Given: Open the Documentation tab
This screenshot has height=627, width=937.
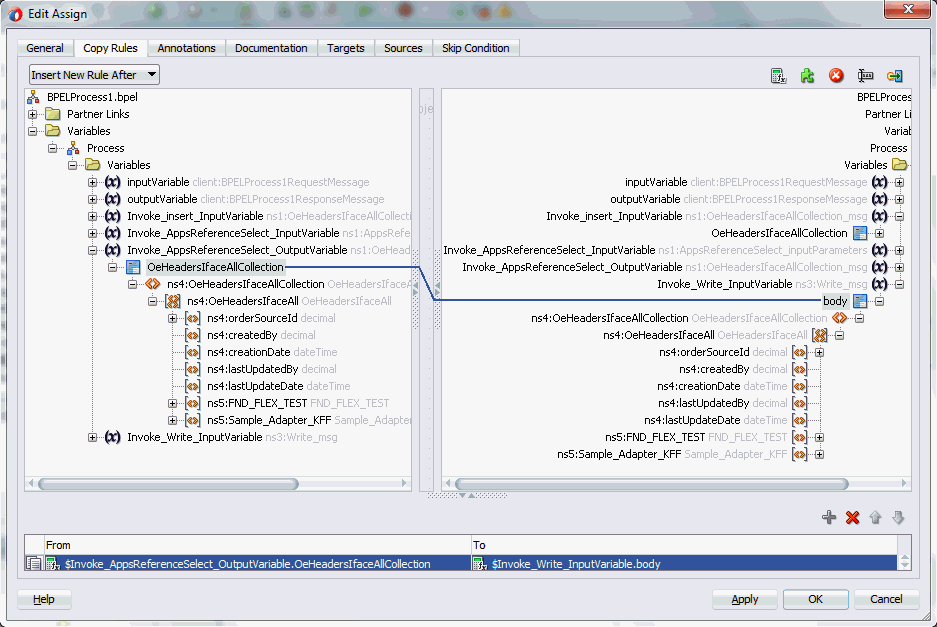Looking at the screenshot, I should tap(271, 48).
